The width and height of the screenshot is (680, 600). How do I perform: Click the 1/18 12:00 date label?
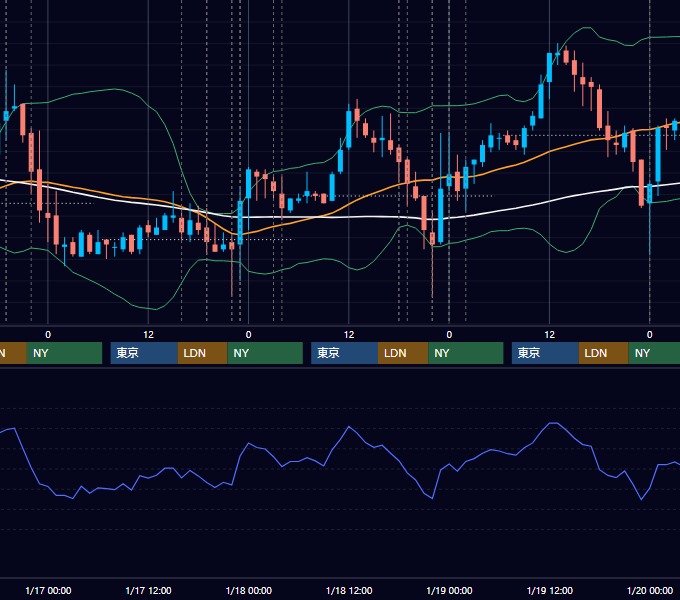coord(349,590)
